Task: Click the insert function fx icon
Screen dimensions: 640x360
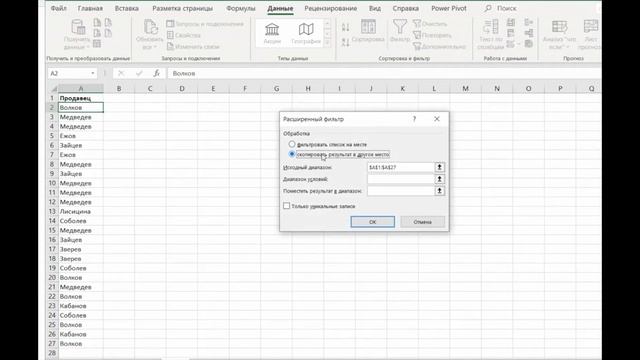Action: pyautogui.click(x=156, y=73)
